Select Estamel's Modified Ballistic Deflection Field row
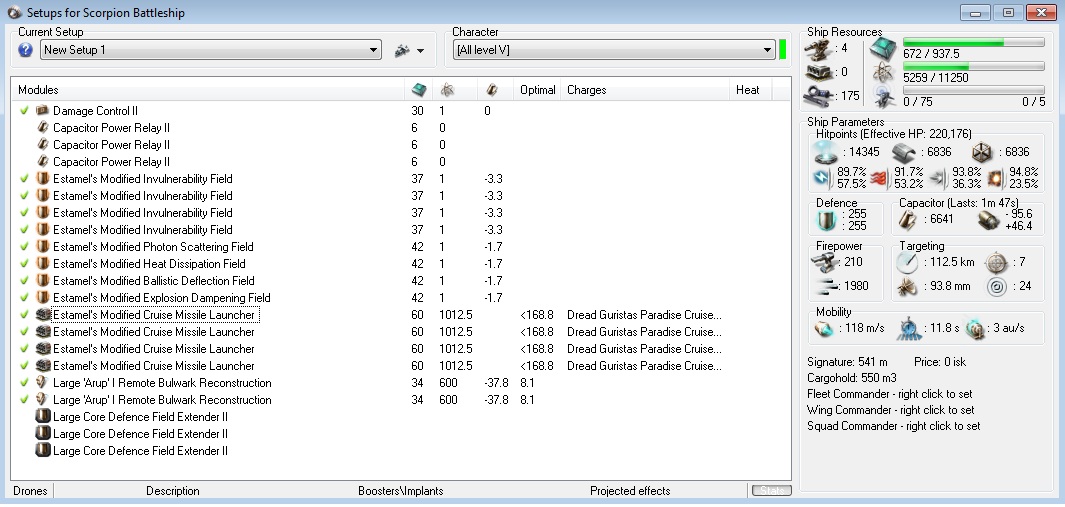This screenshot has height=507, width=1065. click(x=401, y=280)
